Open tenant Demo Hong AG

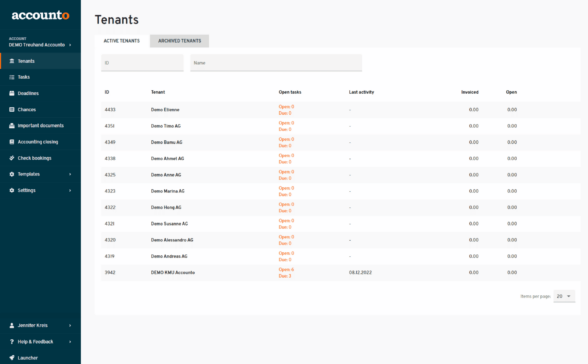click(x=166, y=207)
